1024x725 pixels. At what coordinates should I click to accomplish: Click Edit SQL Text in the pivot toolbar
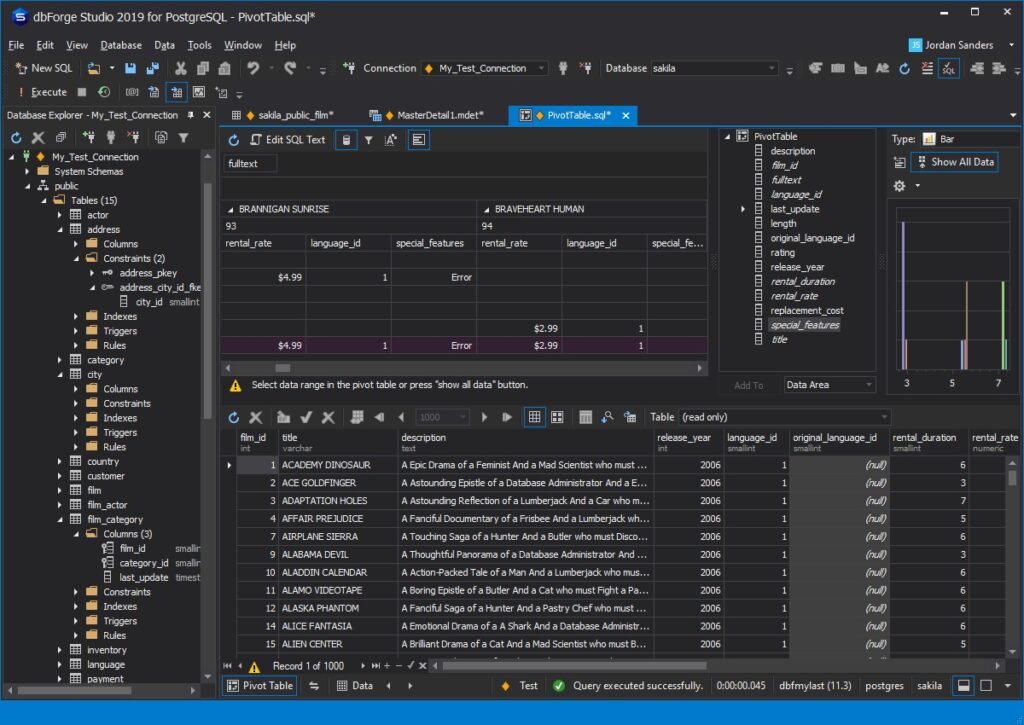pos(288,140)
